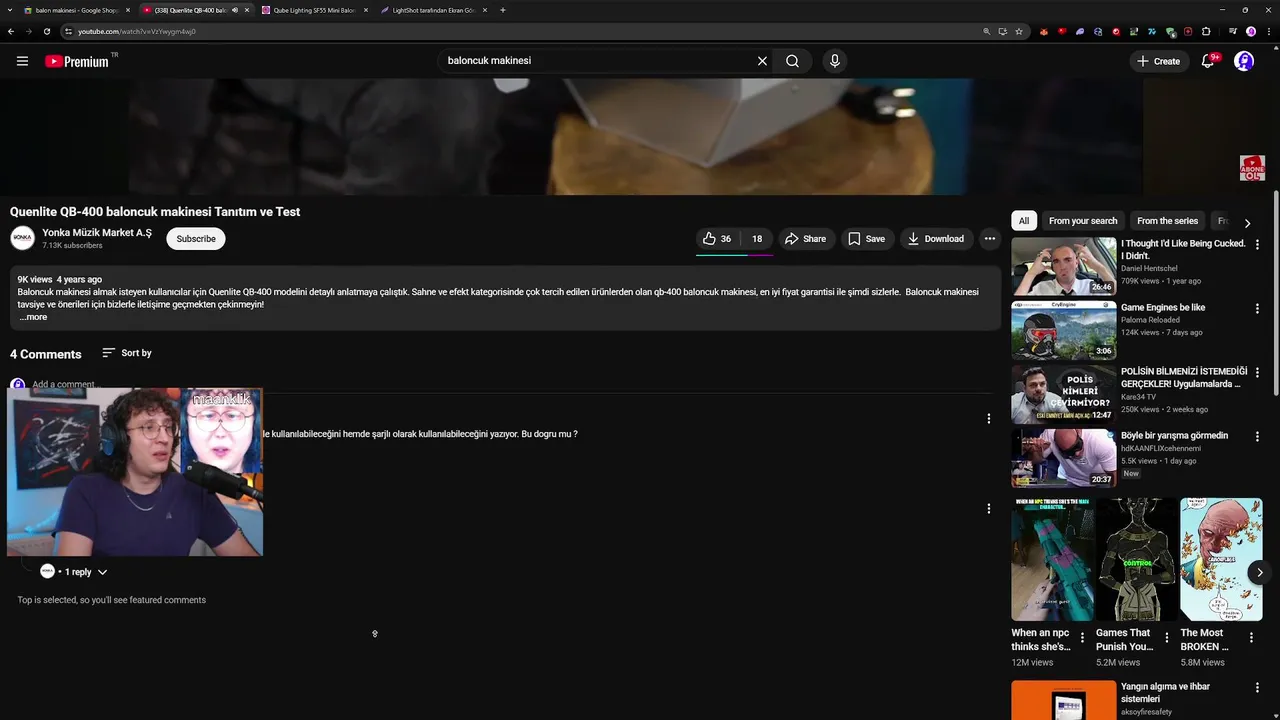Open more actions ellipsis under video
The width and height of the screenshot is (1280, 720).
pos(989,239)
